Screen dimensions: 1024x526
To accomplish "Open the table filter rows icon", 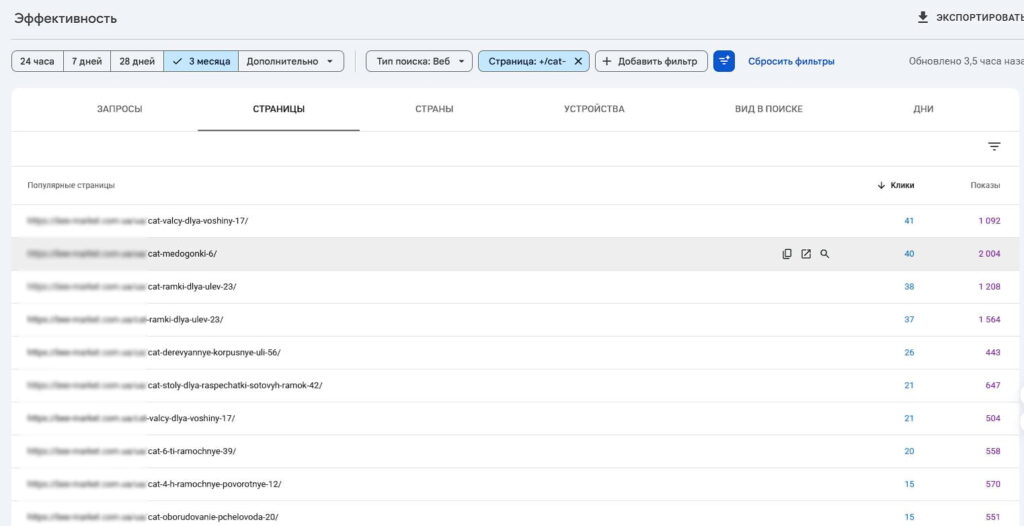I will 994,147.
